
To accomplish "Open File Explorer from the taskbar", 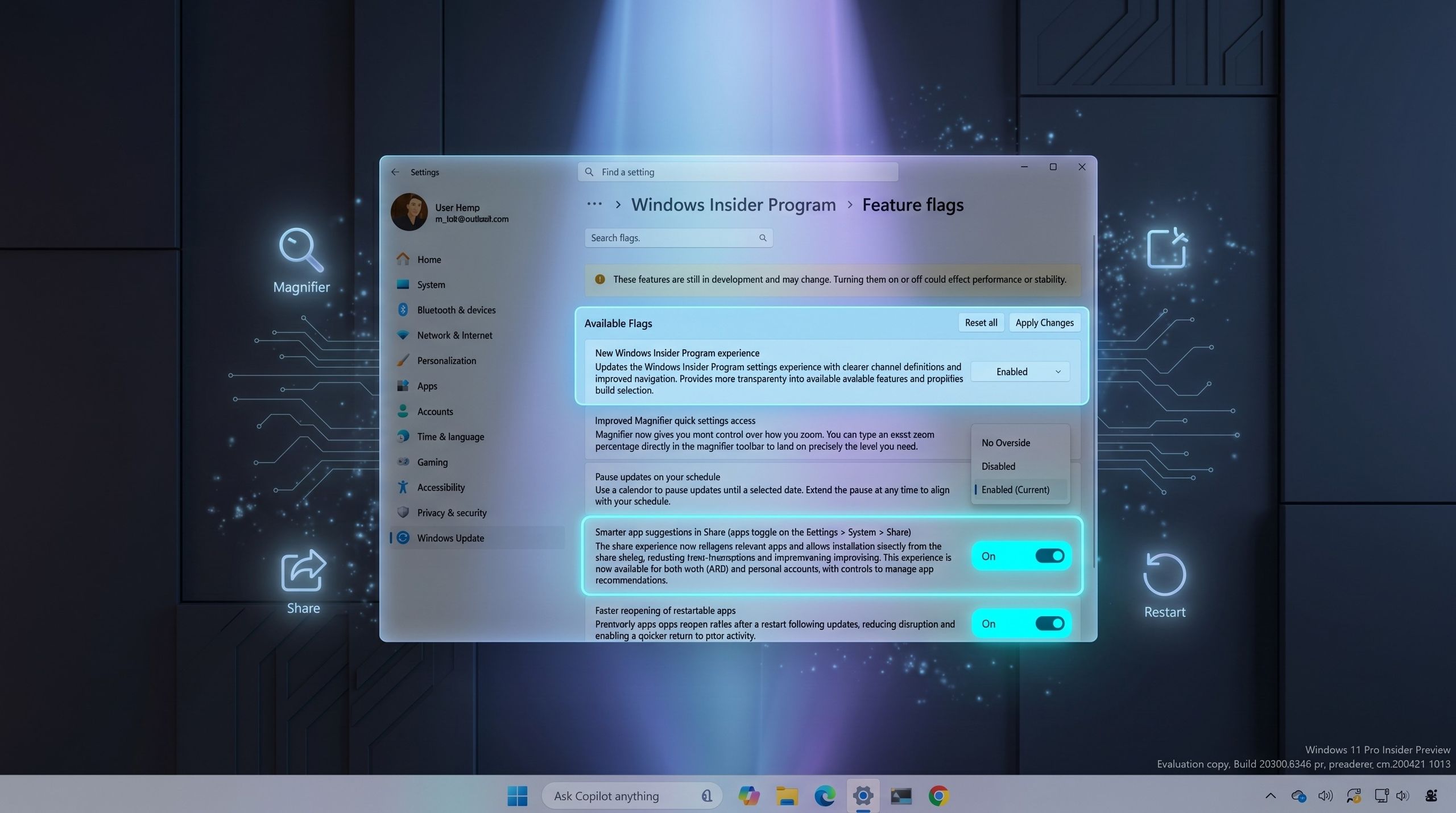I will pyautogui.click(x=787, y=796).
